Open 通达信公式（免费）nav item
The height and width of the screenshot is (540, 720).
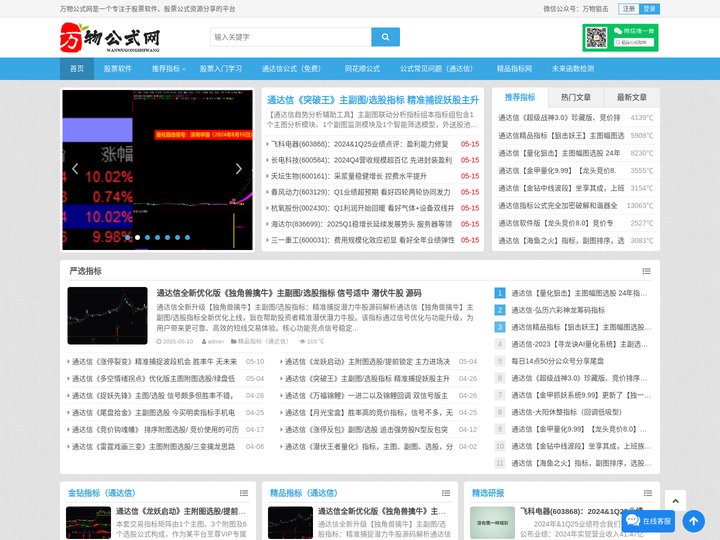291,69
